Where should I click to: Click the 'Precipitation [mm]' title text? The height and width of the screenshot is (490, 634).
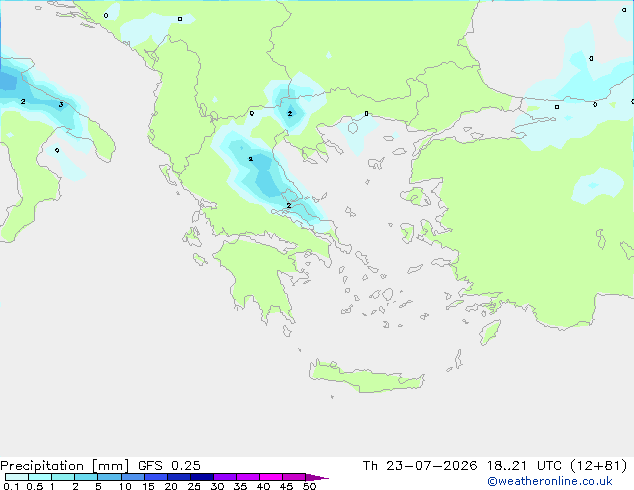[x=65, y=466]
